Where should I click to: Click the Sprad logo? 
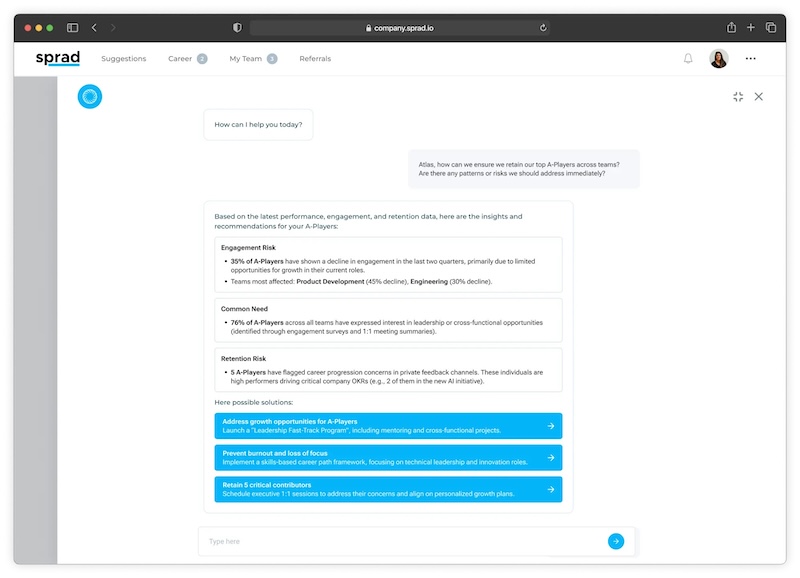coord(57,59)
